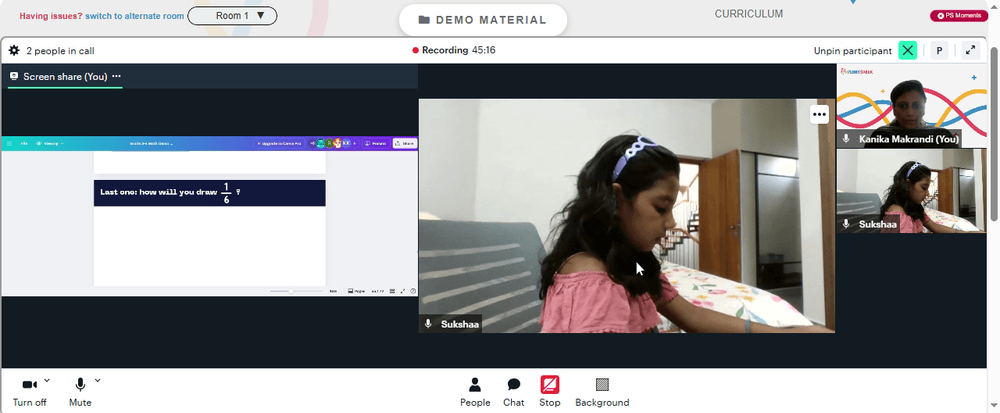Open DEMO MATERIAL folder button
Screen dimensions: 1000x413
[x=483, y=20]
